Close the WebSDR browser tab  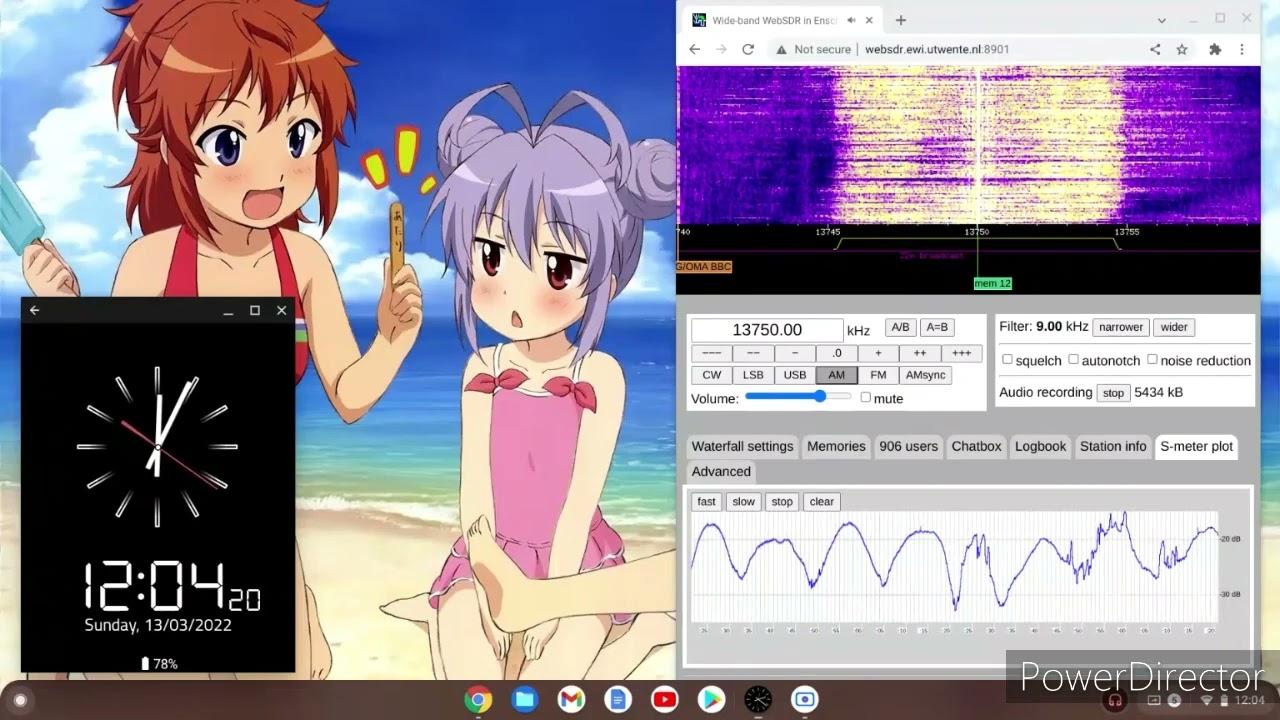pos(869,20)
